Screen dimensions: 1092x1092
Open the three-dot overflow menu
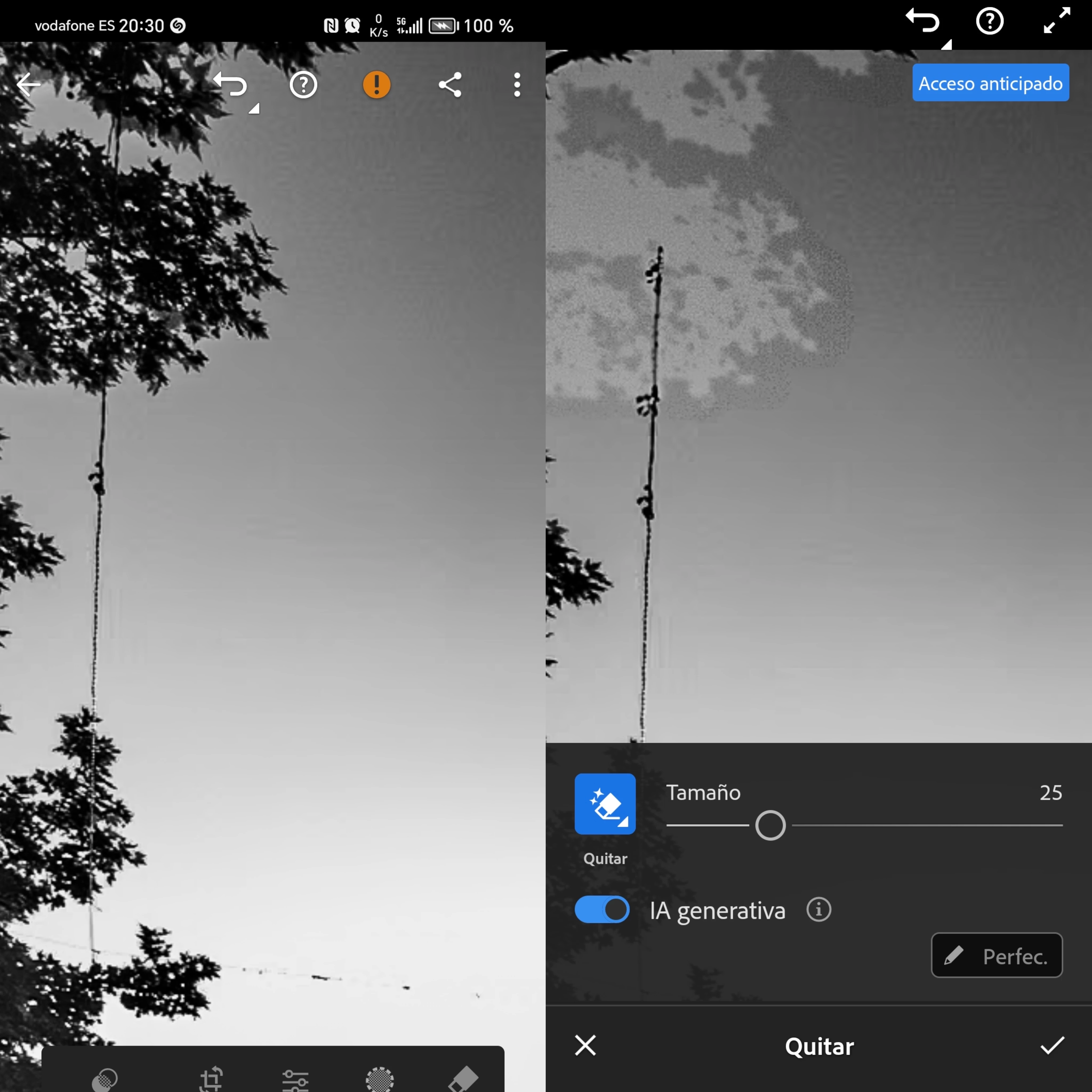pyautogui.click(x=517, y=85)
